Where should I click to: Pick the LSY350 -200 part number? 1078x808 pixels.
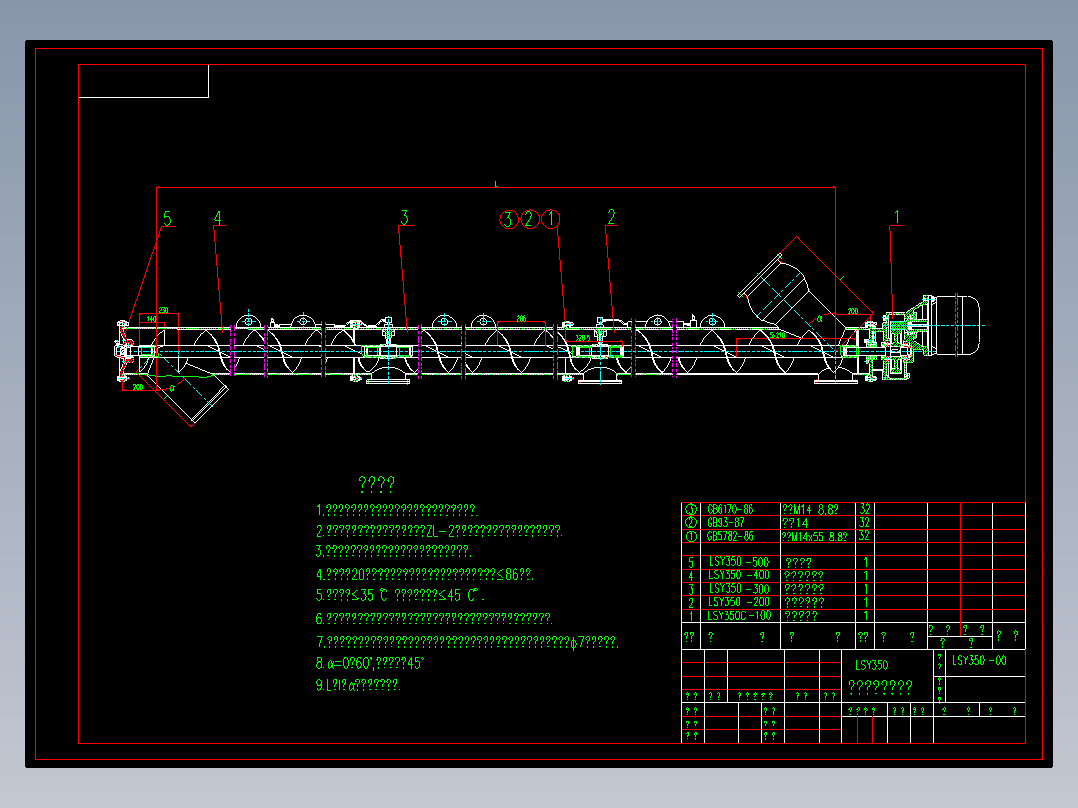point(738,602)
